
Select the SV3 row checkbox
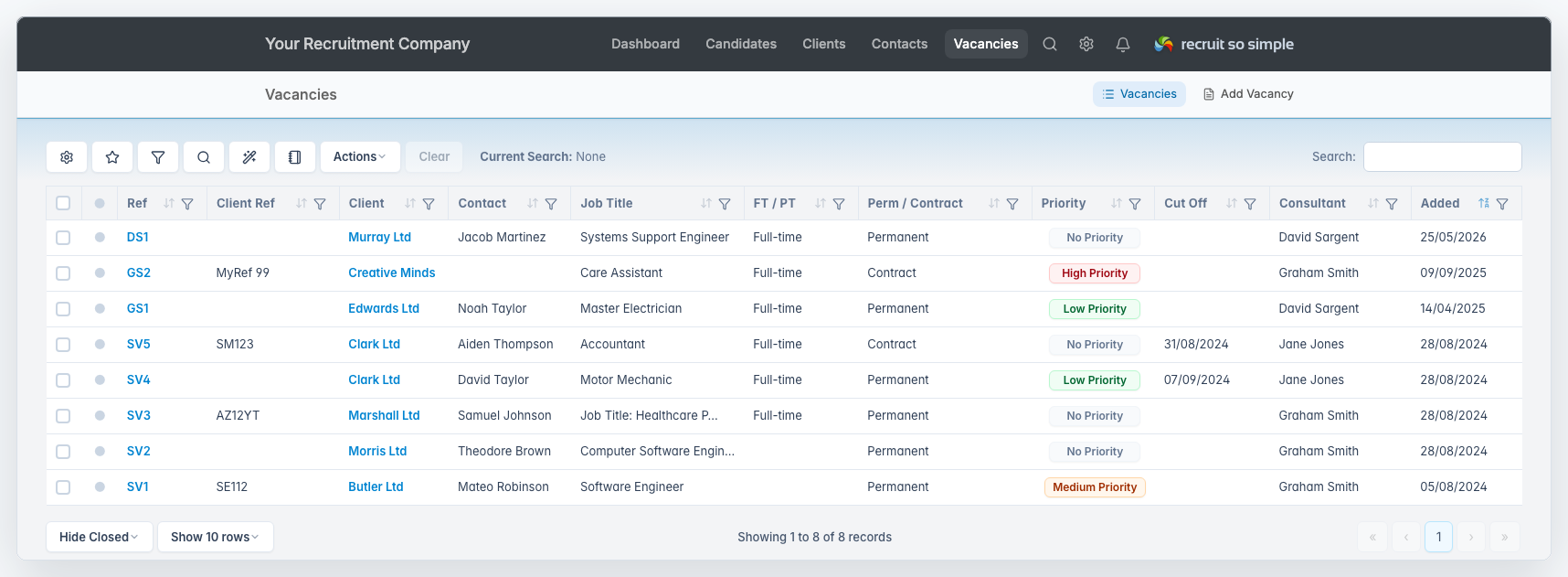point(63,416)
